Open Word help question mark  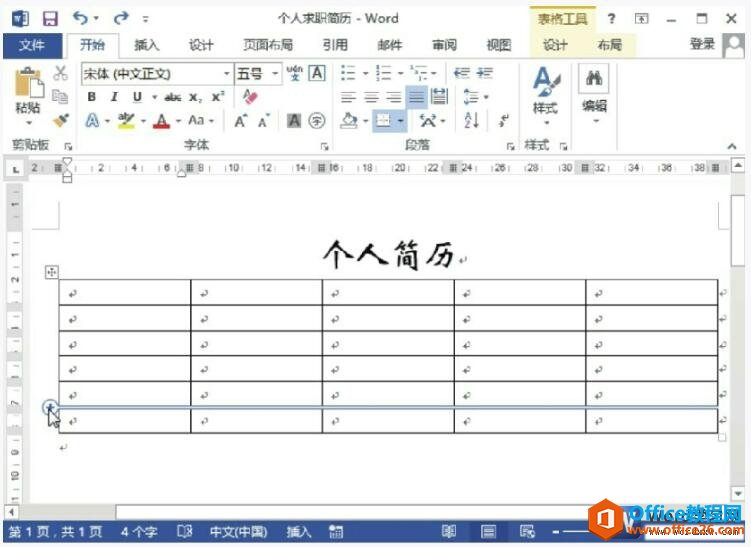point(611,19)
